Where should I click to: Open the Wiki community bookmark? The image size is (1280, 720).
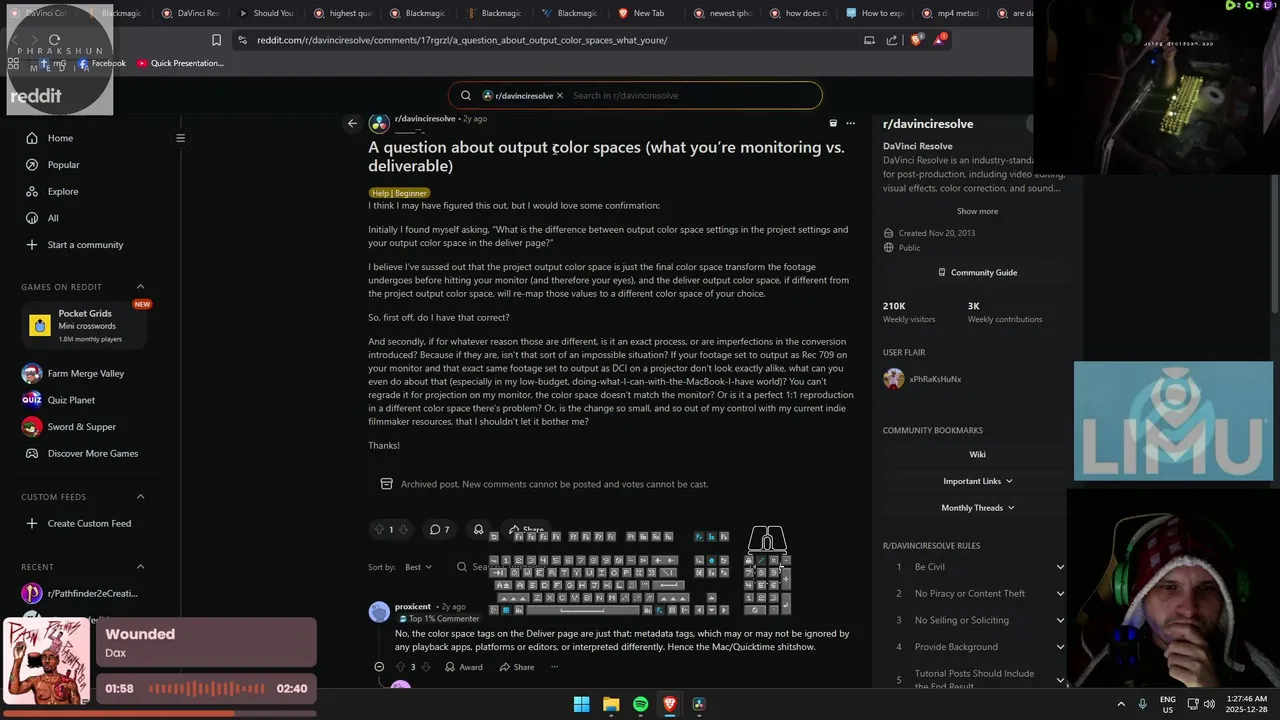[977, 454]
